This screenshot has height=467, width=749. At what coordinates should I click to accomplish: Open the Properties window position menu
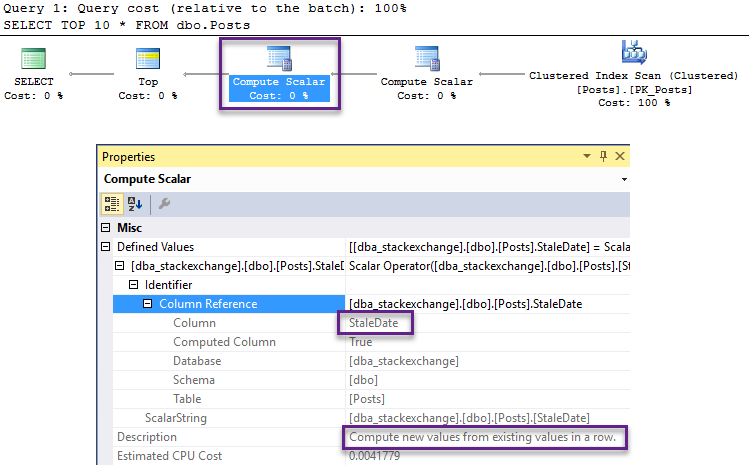coord(586,157)
